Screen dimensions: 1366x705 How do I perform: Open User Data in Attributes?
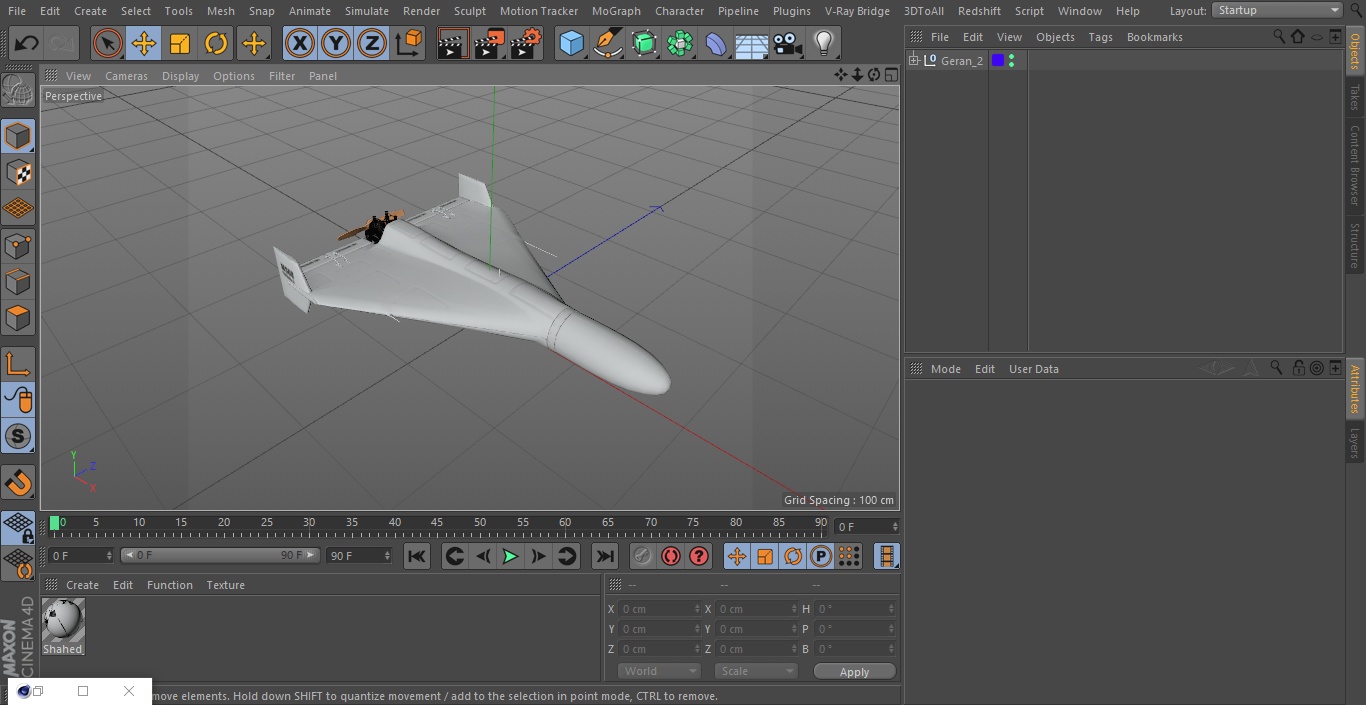pos(1033,369)
